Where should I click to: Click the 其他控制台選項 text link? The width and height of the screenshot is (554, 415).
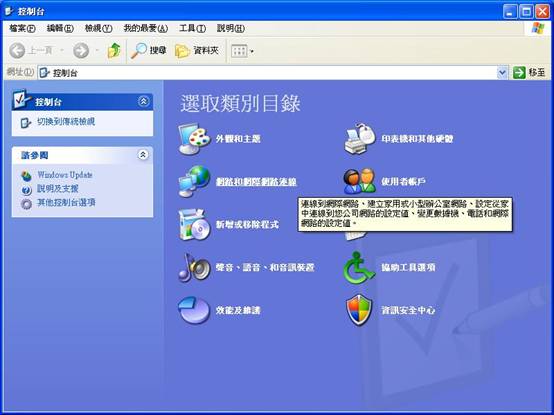pyautogui.click(x=66, y=203)
